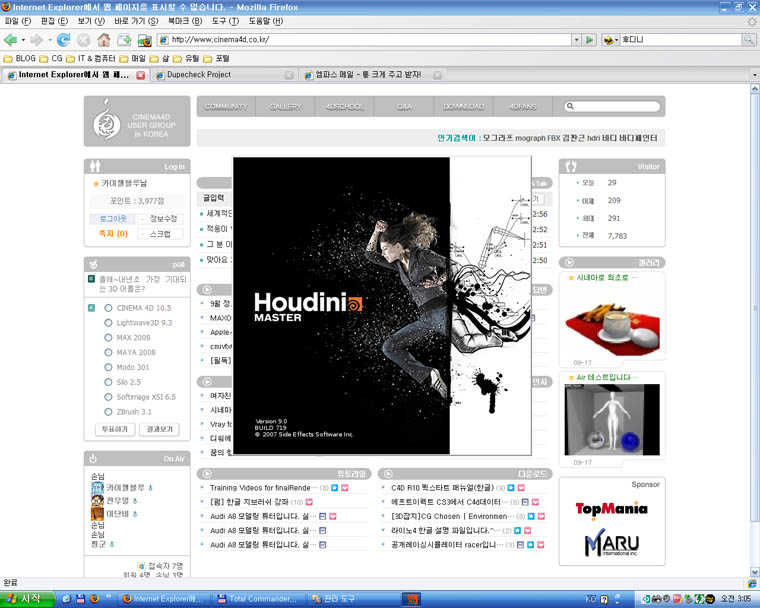760x608 pixels.
Task: Open the COMMUNITY site navigation item
Action: (226, 107)
